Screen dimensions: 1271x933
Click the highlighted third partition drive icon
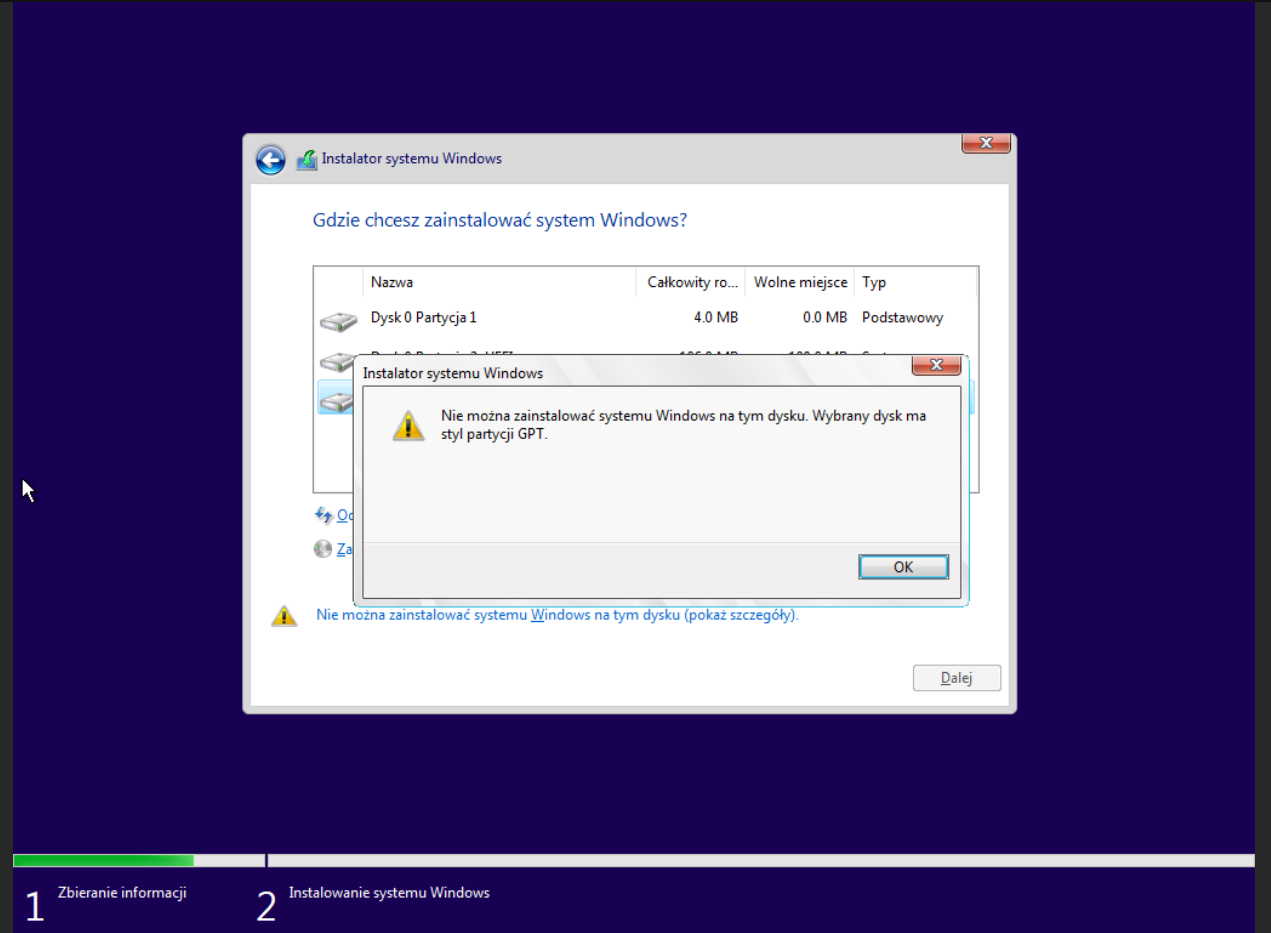[335, 400]
